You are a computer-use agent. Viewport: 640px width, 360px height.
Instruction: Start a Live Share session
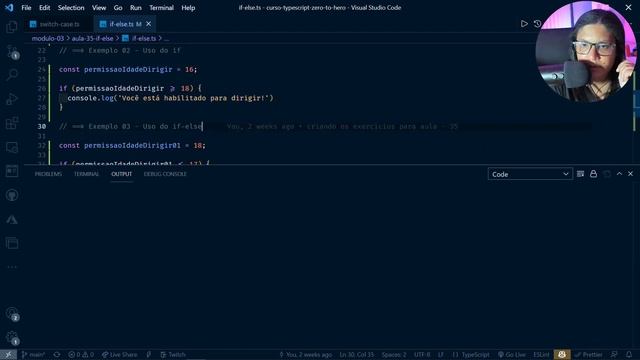click(120, 355)
